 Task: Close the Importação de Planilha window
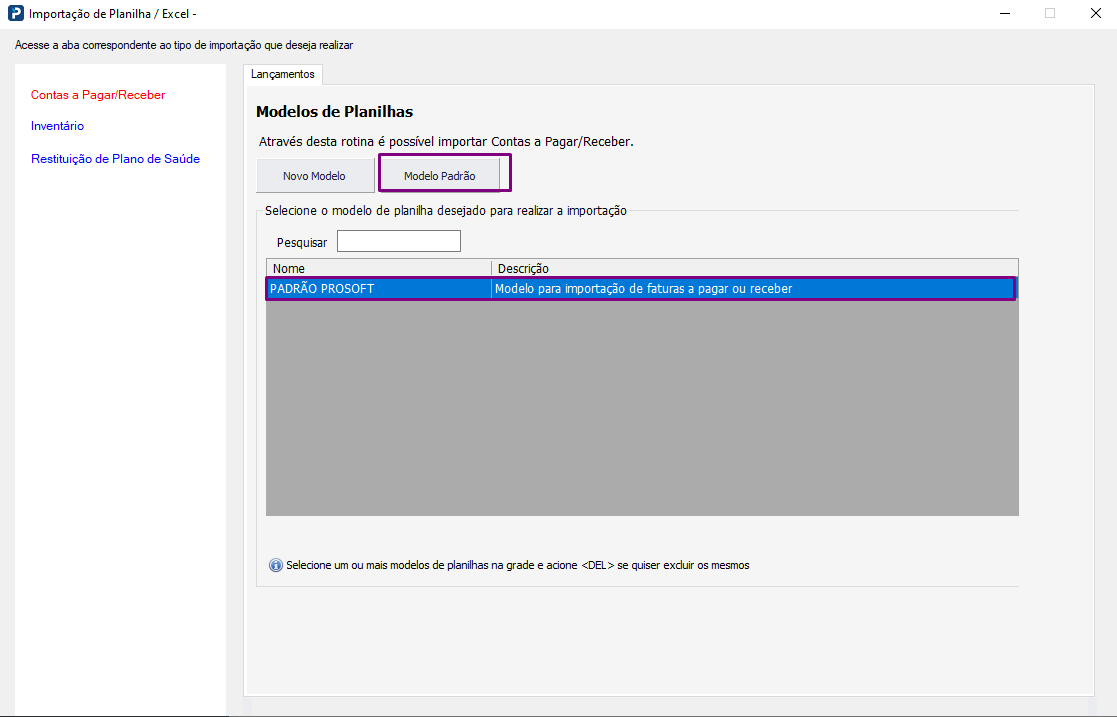click(1096, 14)
